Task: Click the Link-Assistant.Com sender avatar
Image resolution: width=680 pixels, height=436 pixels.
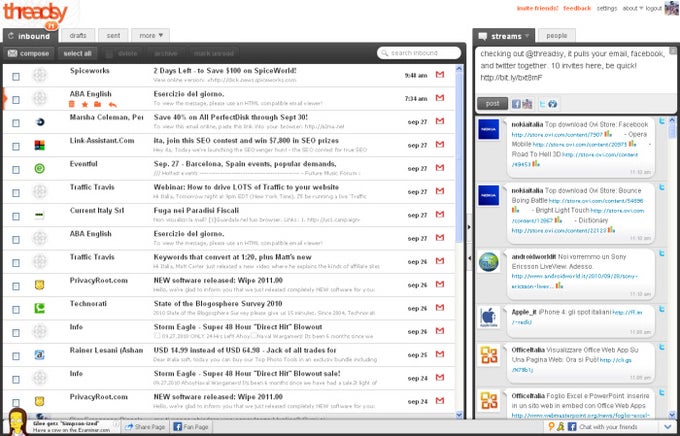Action: [39, 145]
